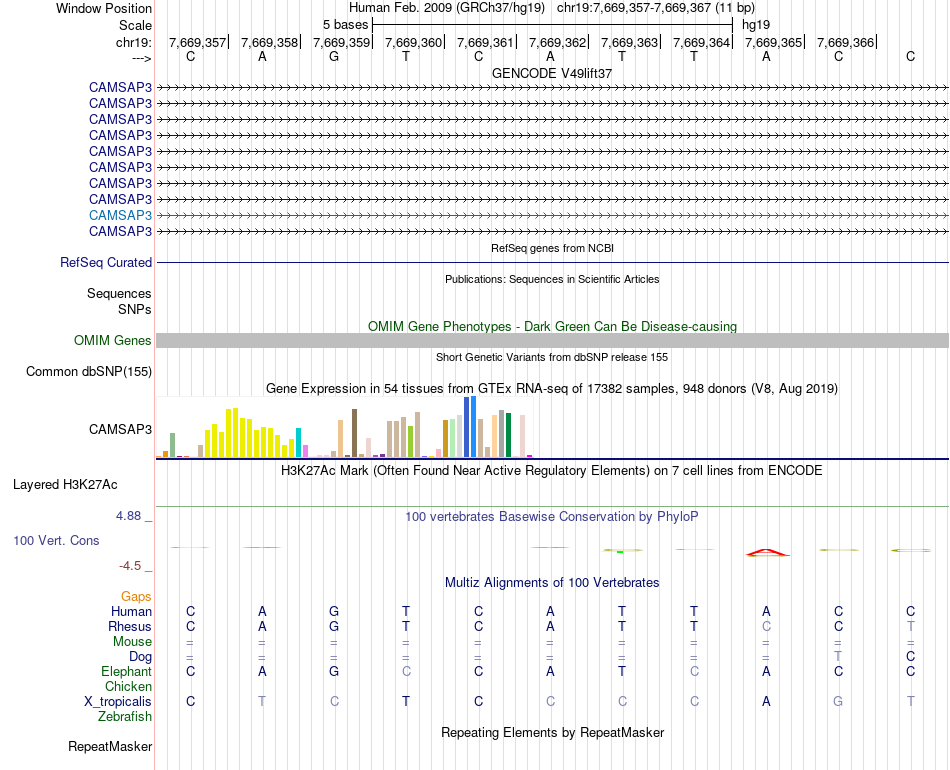Click the position text chr19:7,669,357-7,669,367 (11 bp)
The width and height of the screenshot is (950, 770).
coord(656,8)
